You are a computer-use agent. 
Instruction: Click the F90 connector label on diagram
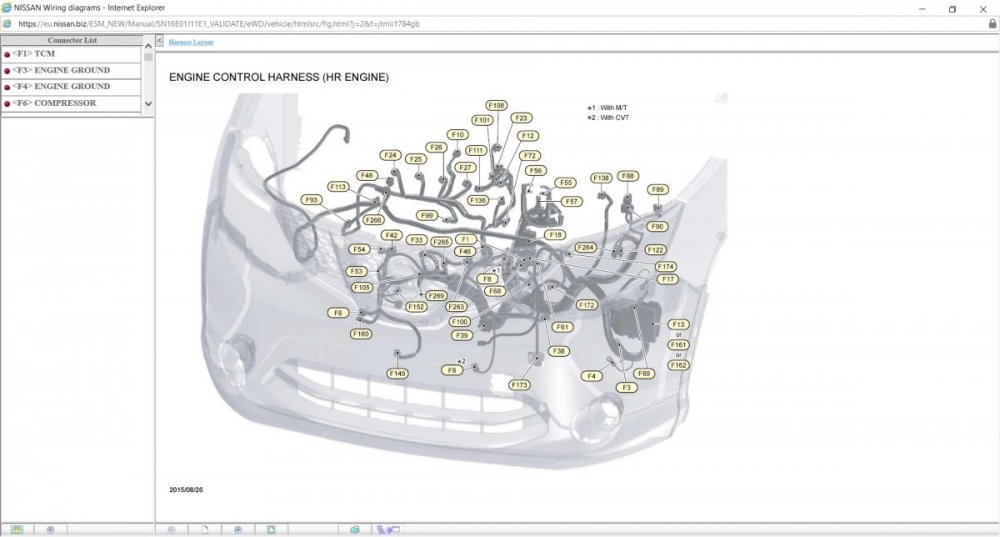[x=658, y=226]
